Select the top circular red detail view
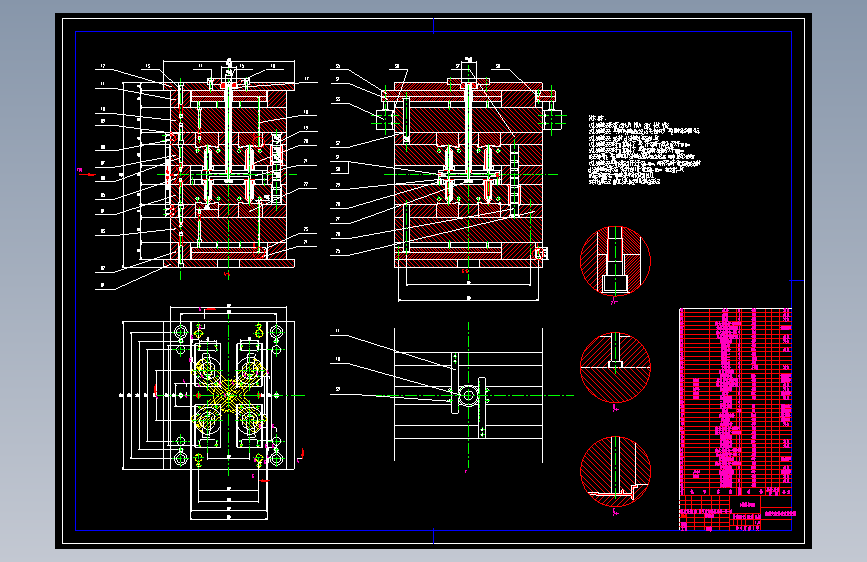Image resolution: width=867 pixels, height=562 pixels. point(615,261)
